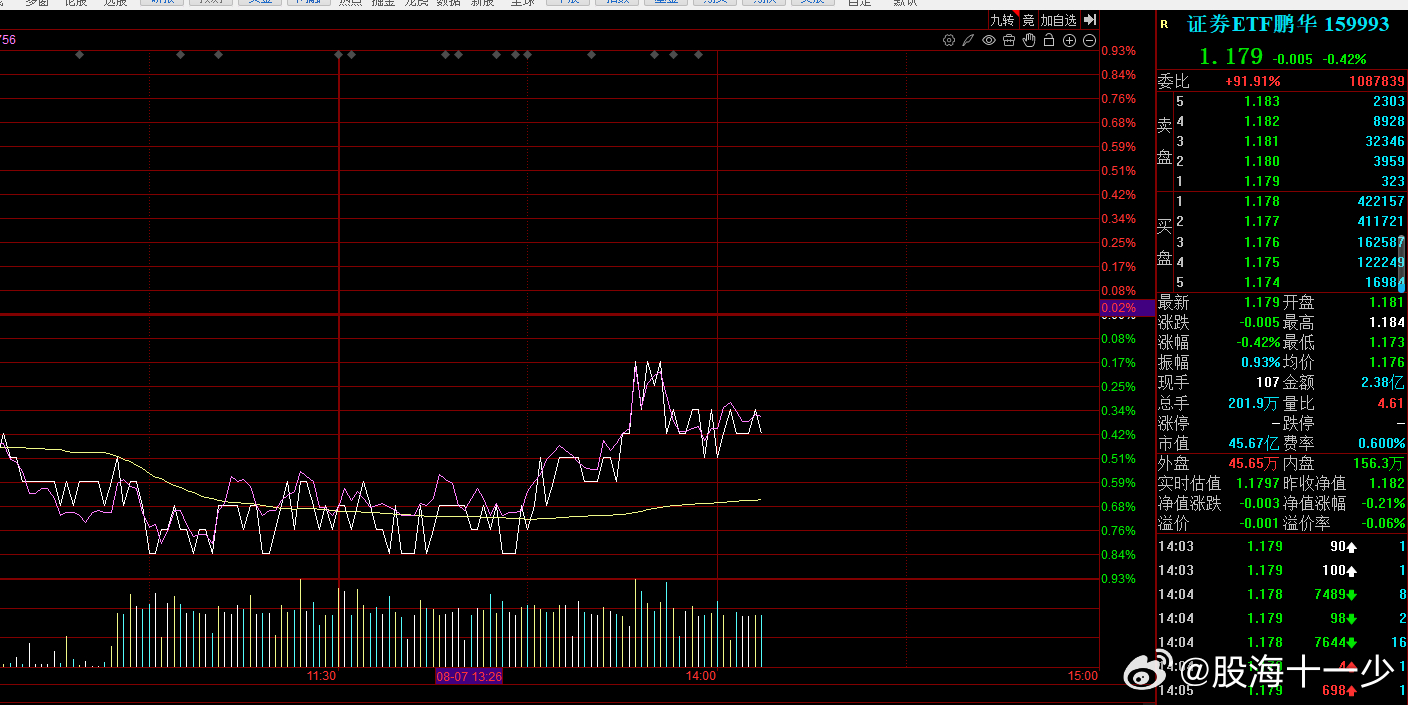The image size is (1408, 705).
Task: Click the 实时估值 value 1.1797
Action: 1258,483
